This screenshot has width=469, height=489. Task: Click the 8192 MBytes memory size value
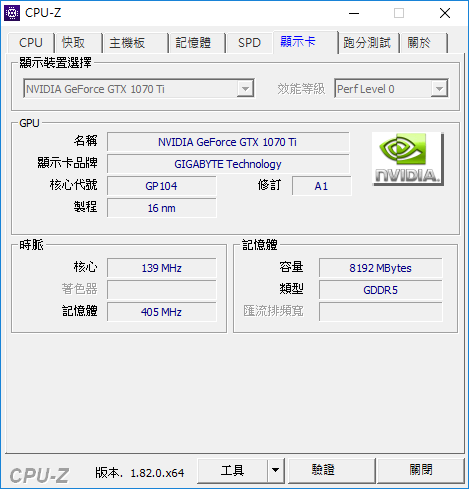(381, 268)
